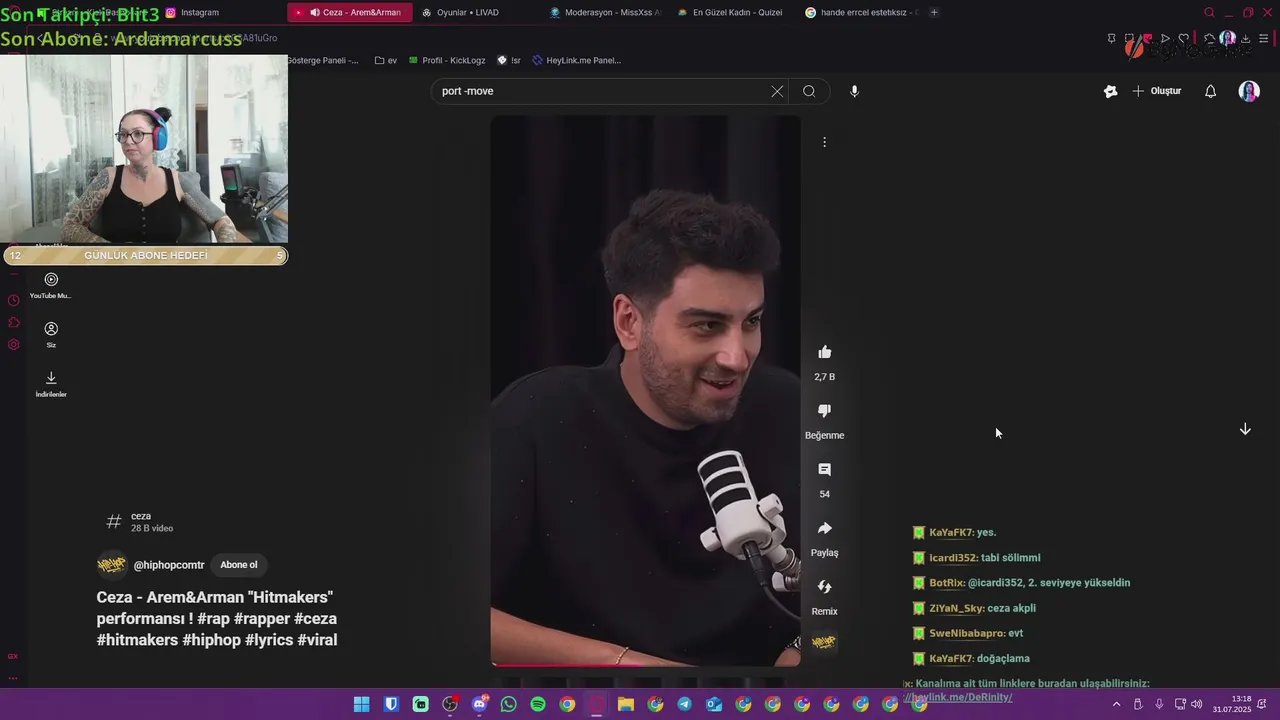Open File Explorer from the taskbar
This screenshot has width=1280, height=720.
tap(626, 704)
